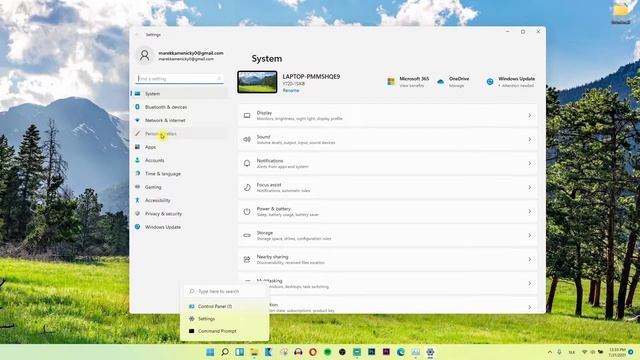The height and width of the screenshot is (360, 640).
Task: Click the Notifications bell icon
Action: pos(247,163)
